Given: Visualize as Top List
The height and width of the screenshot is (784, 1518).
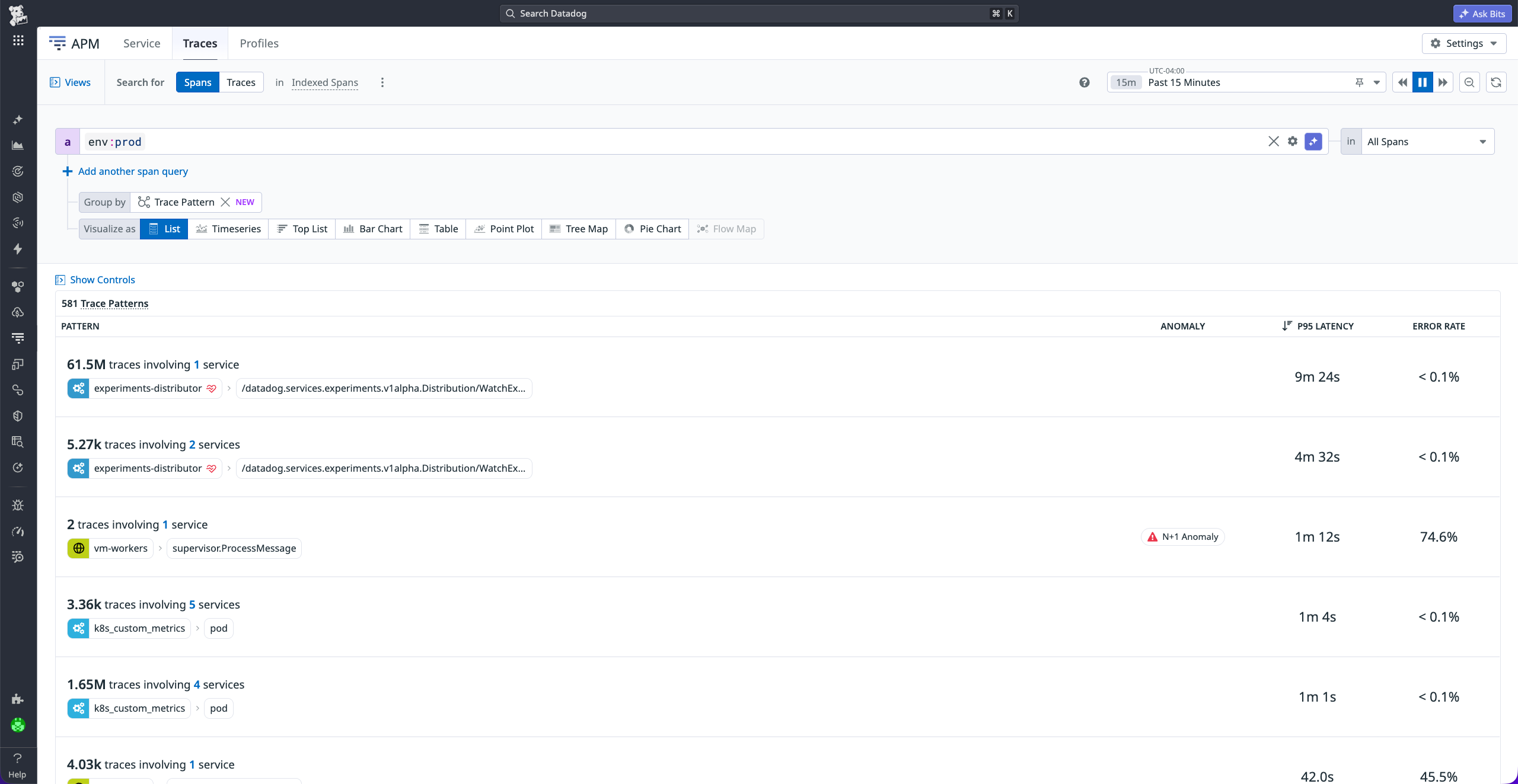Looking at the screenshot, I should click(302, 229).
